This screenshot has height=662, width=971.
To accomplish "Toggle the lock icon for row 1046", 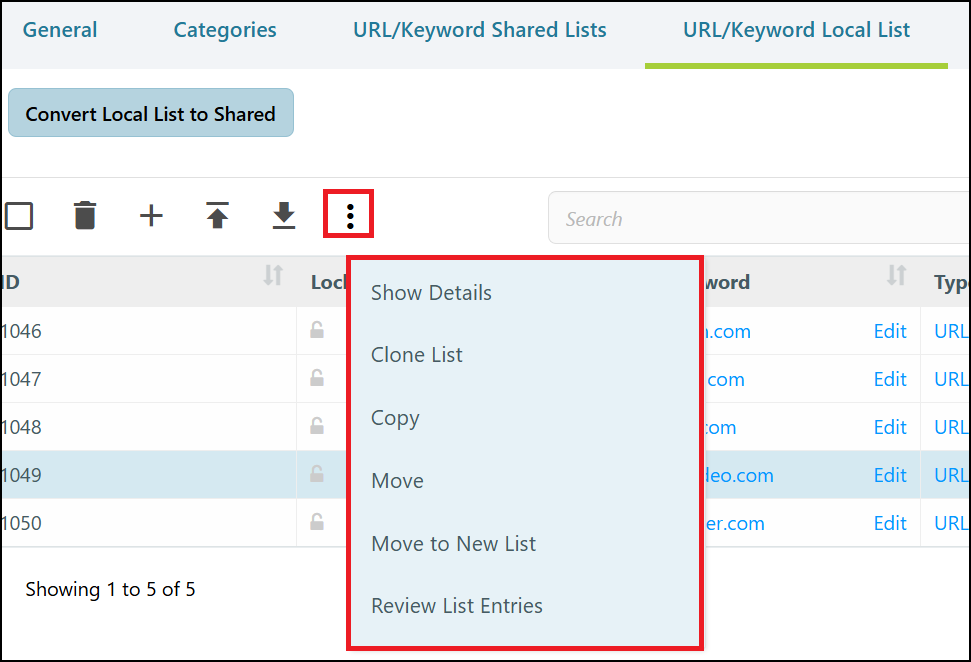I will [x=317, y=330].
